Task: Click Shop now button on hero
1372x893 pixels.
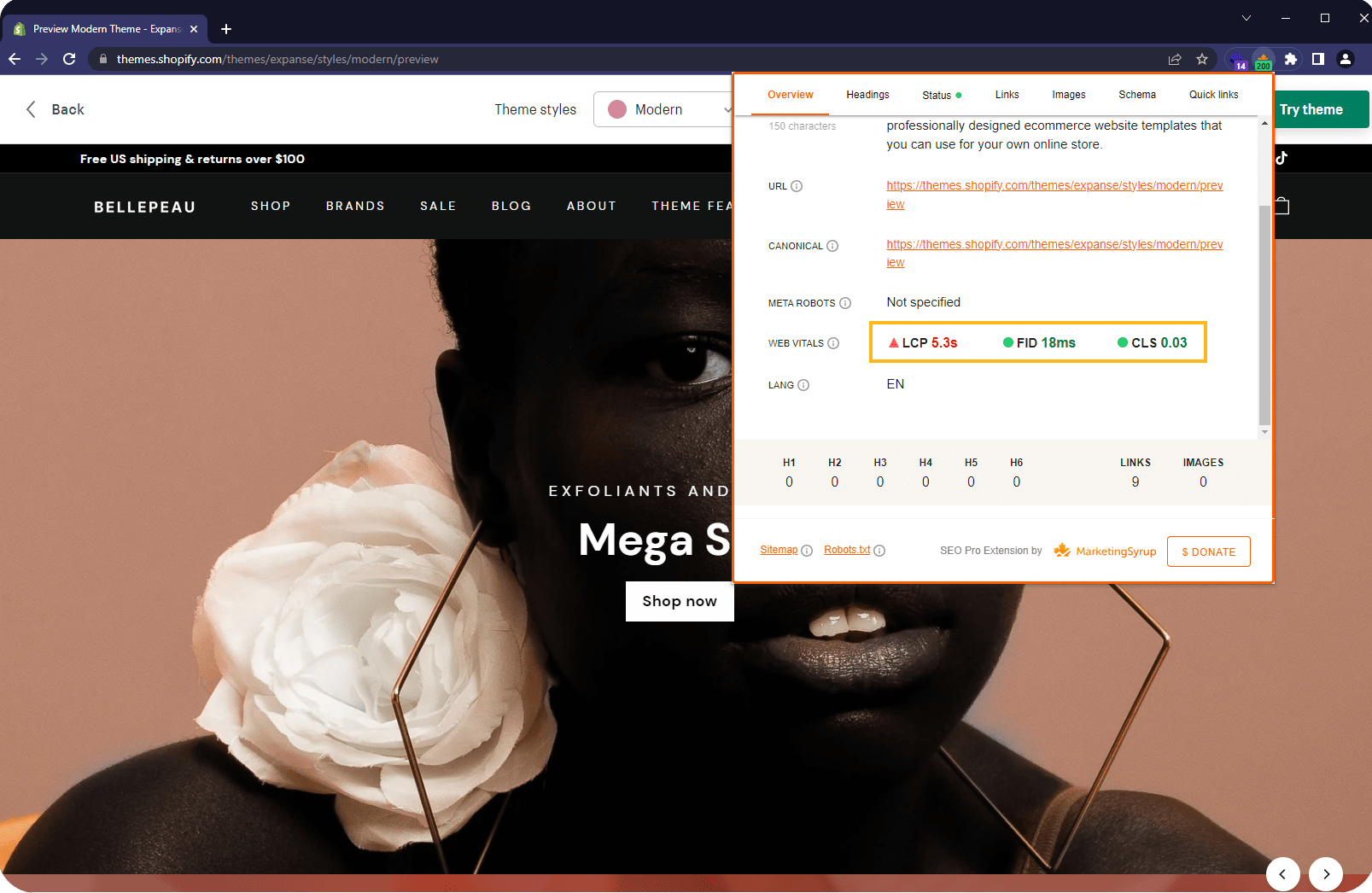Action: pos(680,601)
